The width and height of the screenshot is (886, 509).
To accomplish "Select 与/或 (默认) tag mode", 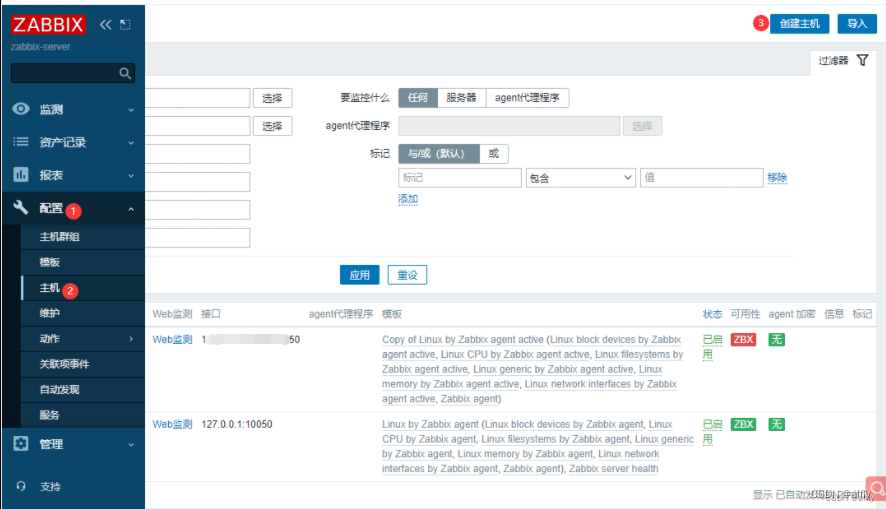I will pos(439,154).
